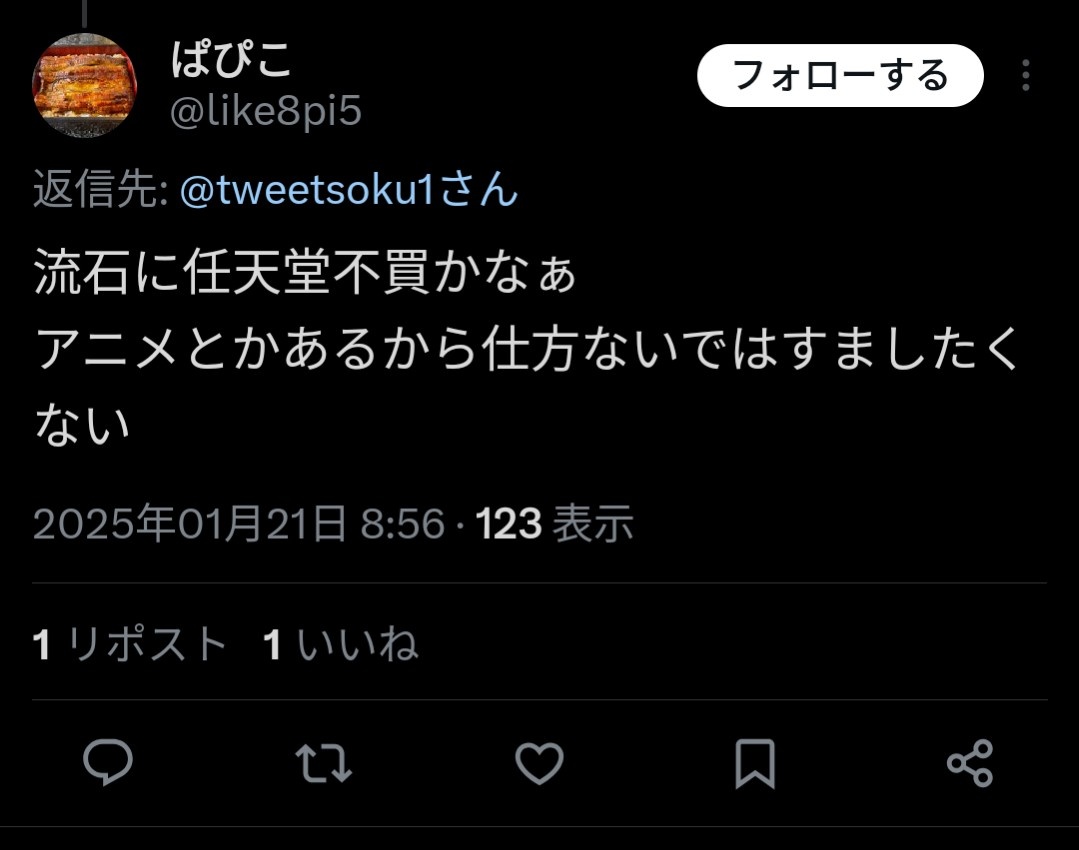This screenshot has width=1079, height=850.
Task: Click the フォローする follow button
Action: click(840, 75)
